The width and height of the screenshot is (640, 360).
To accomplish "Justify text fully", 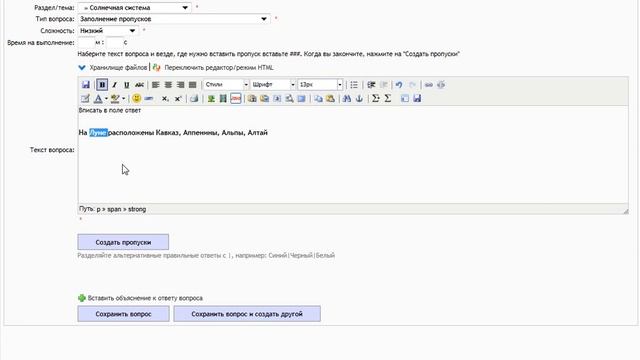I will [x=193, y=84].
